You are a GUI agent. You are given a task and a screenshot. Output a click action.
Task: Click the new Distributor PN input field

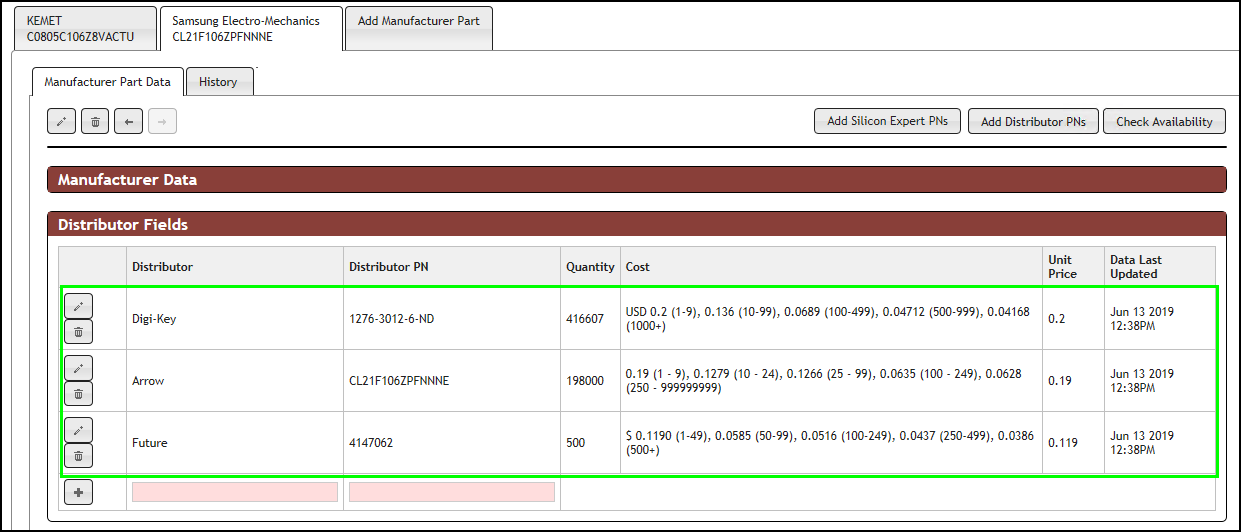[x=451, y=492]
